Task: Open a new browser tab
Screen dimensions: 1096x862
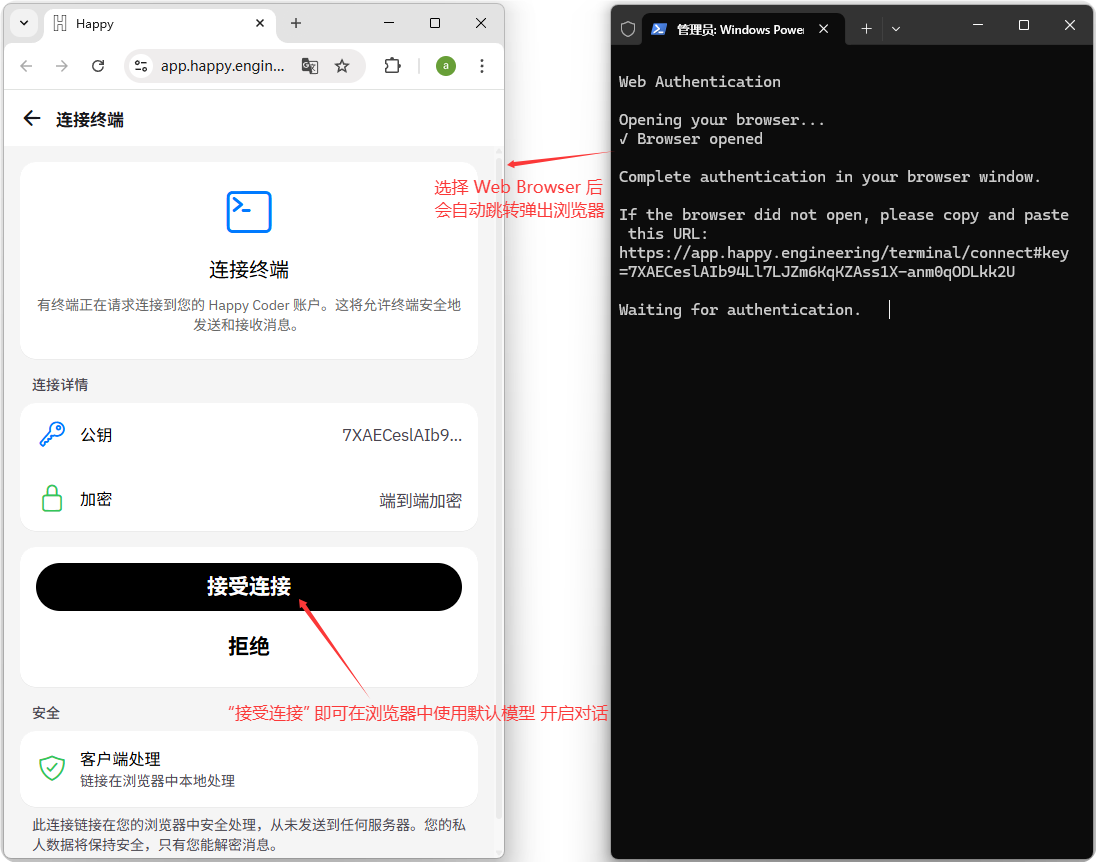Action: [x=296, y=23]
